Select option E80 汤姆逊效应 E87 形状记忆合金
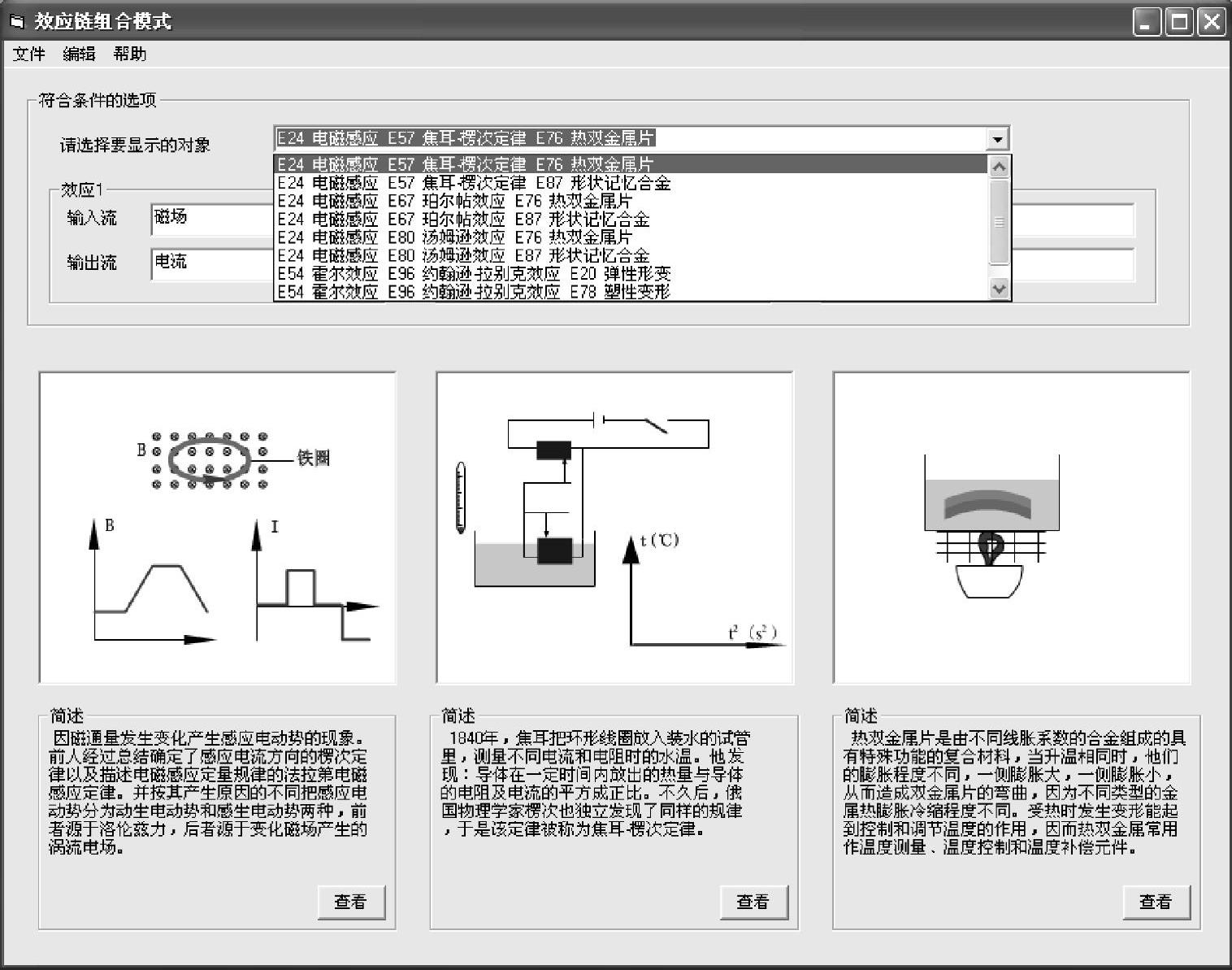This screenshot has height=970, width=1232. tap(631, 255)
